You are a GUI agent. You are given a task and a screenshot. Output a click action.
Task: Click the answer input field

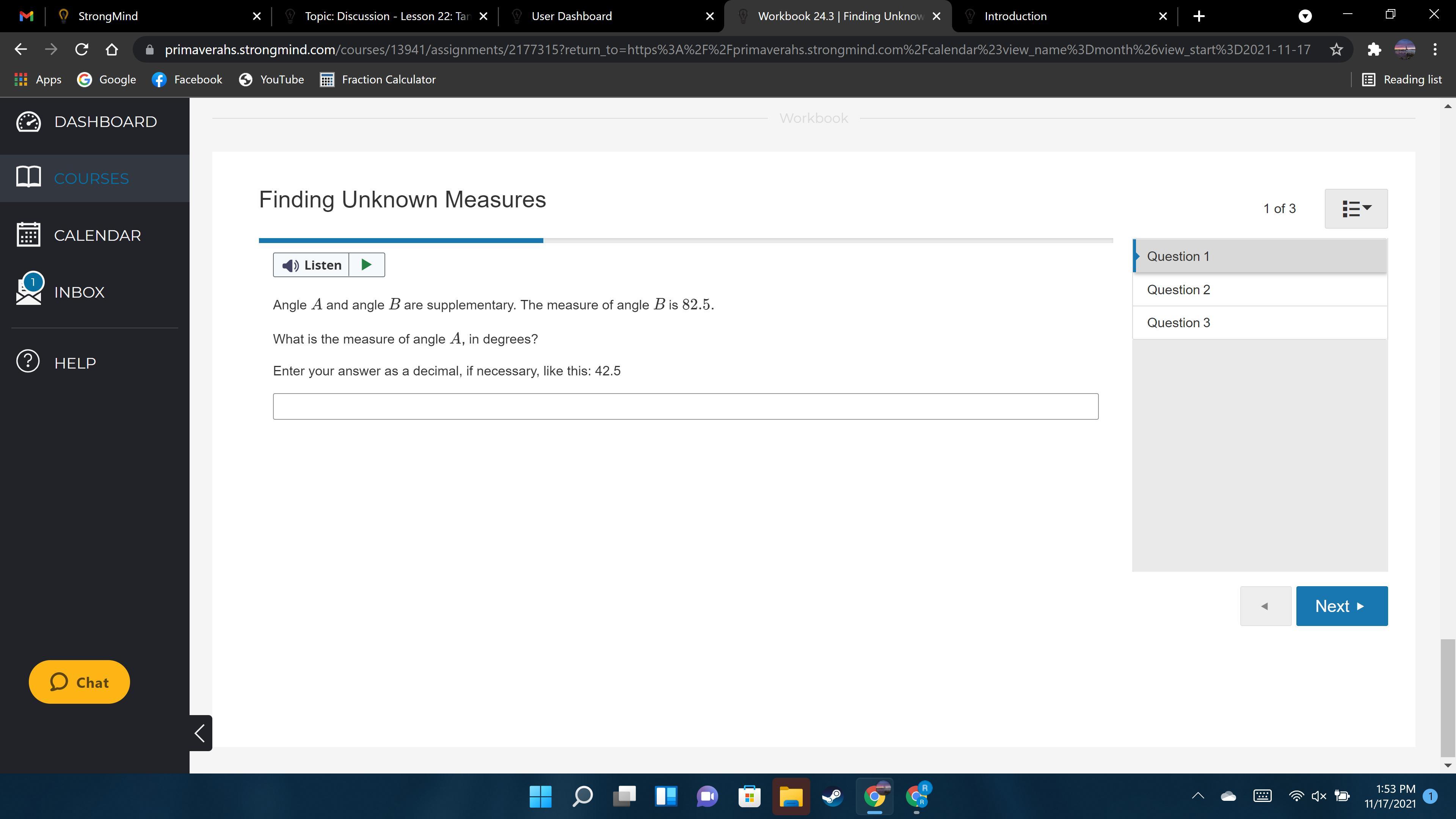(x=685, y=406)
